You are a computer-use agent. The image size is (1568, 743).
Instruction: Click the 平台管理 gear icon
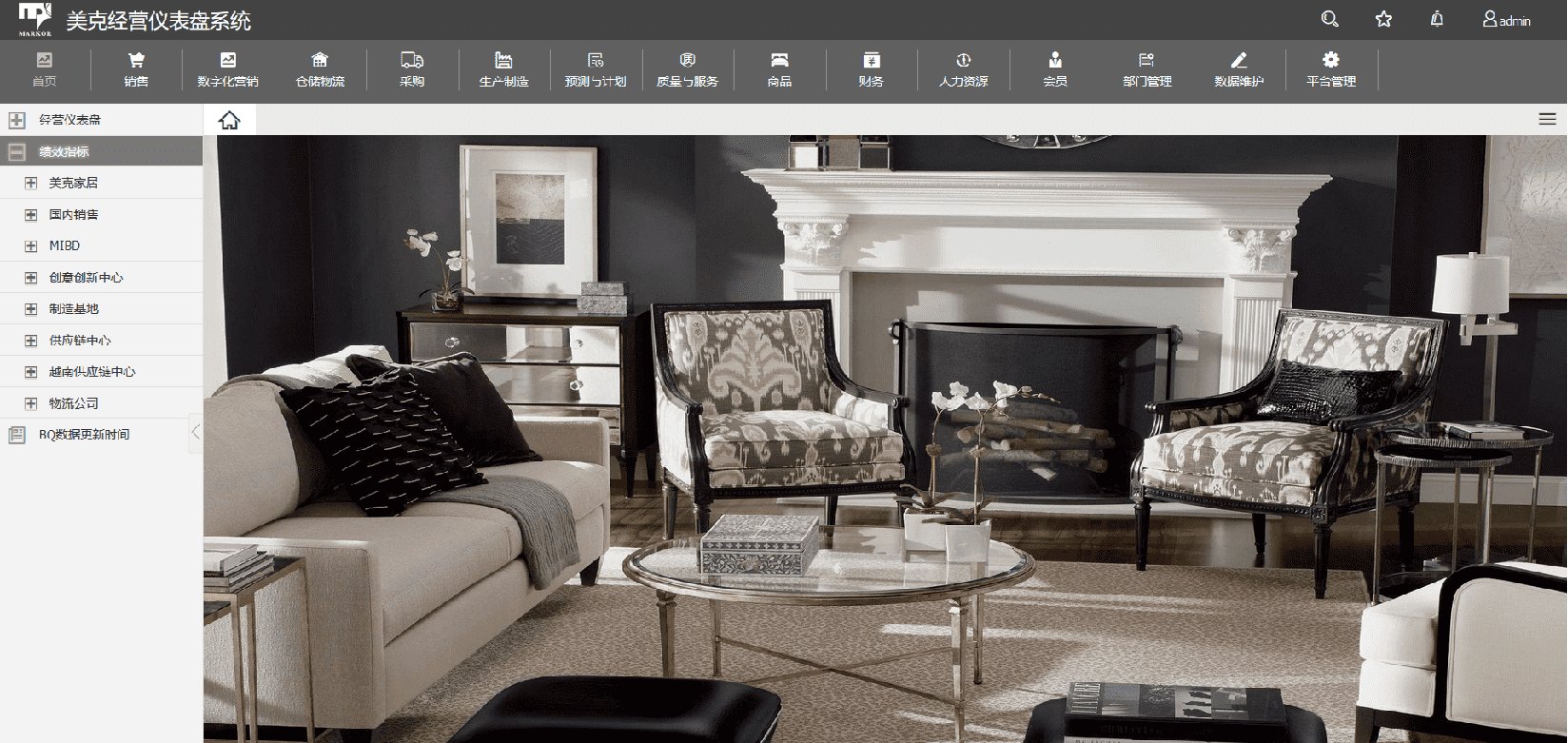point(1330,60)
